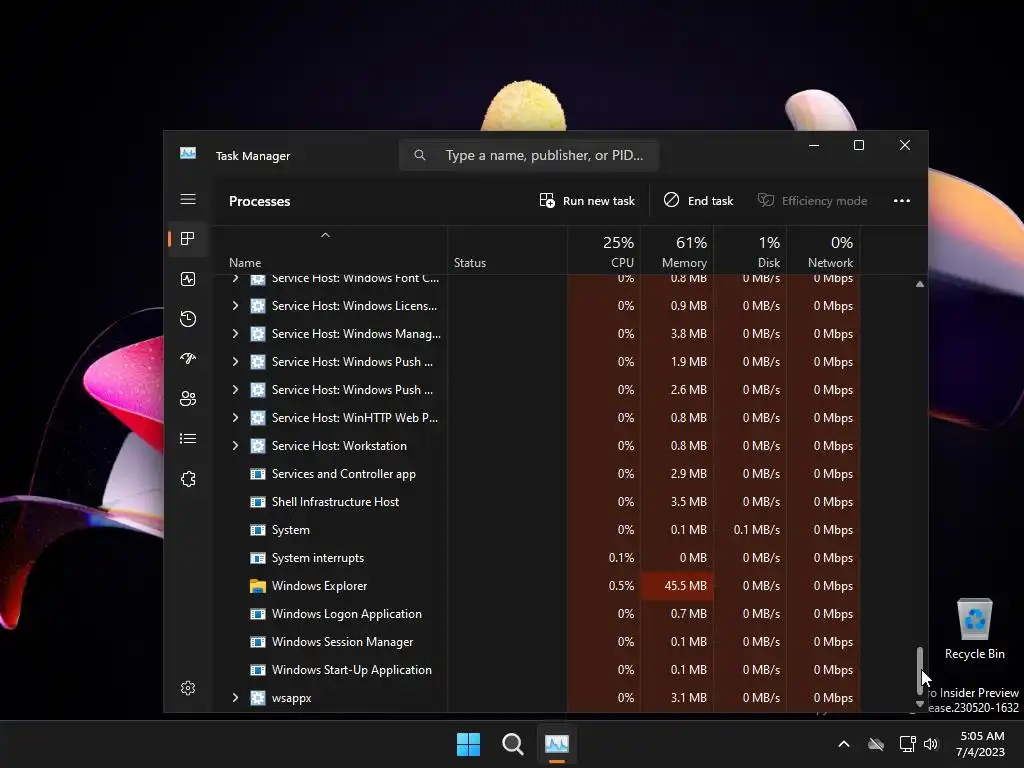This screenshot has height=768, width=1024.
Task: Click the End task button
Action: 698,200
